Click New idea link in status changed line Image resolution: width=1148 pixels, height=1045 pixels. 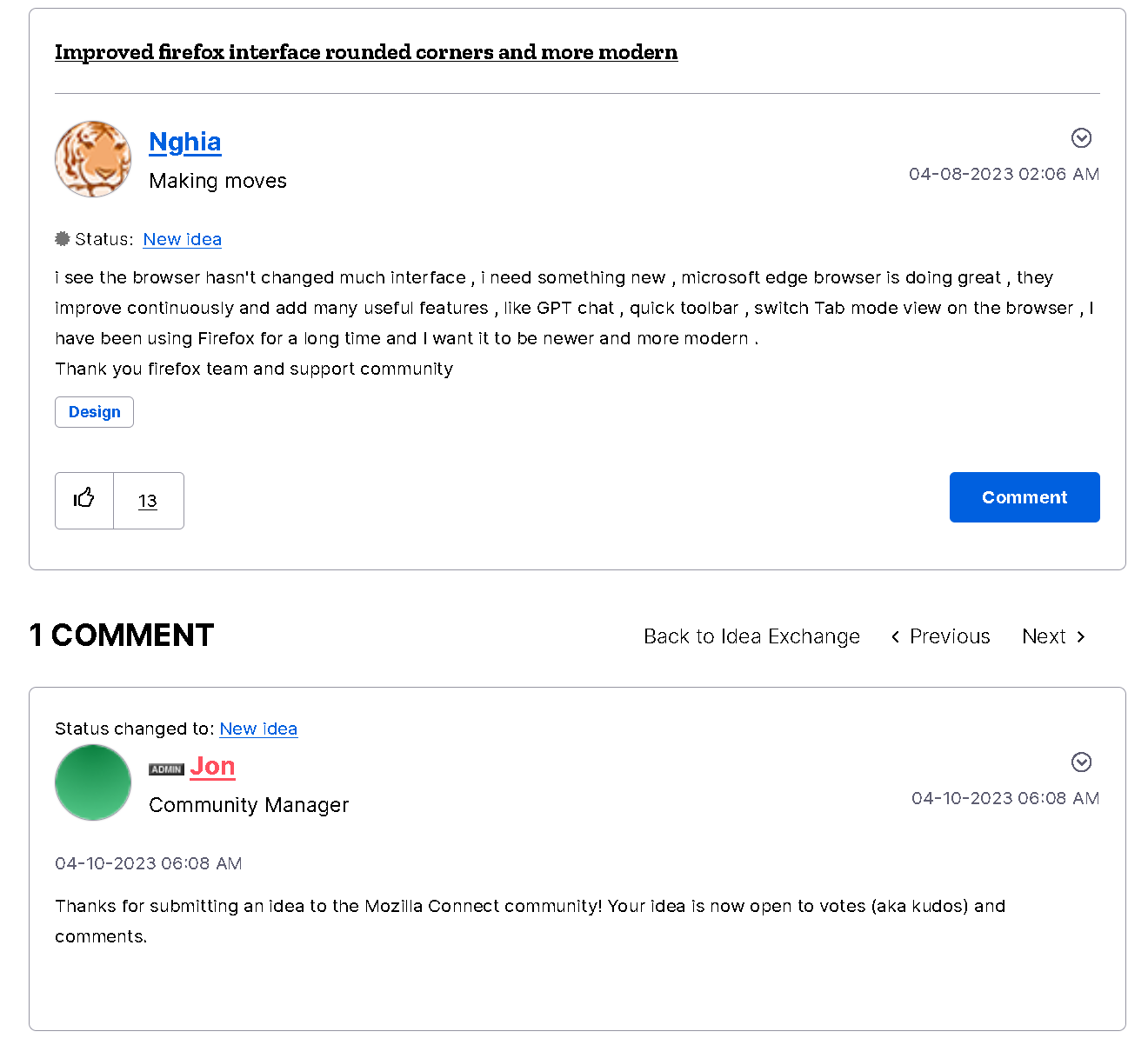(258, 729)
